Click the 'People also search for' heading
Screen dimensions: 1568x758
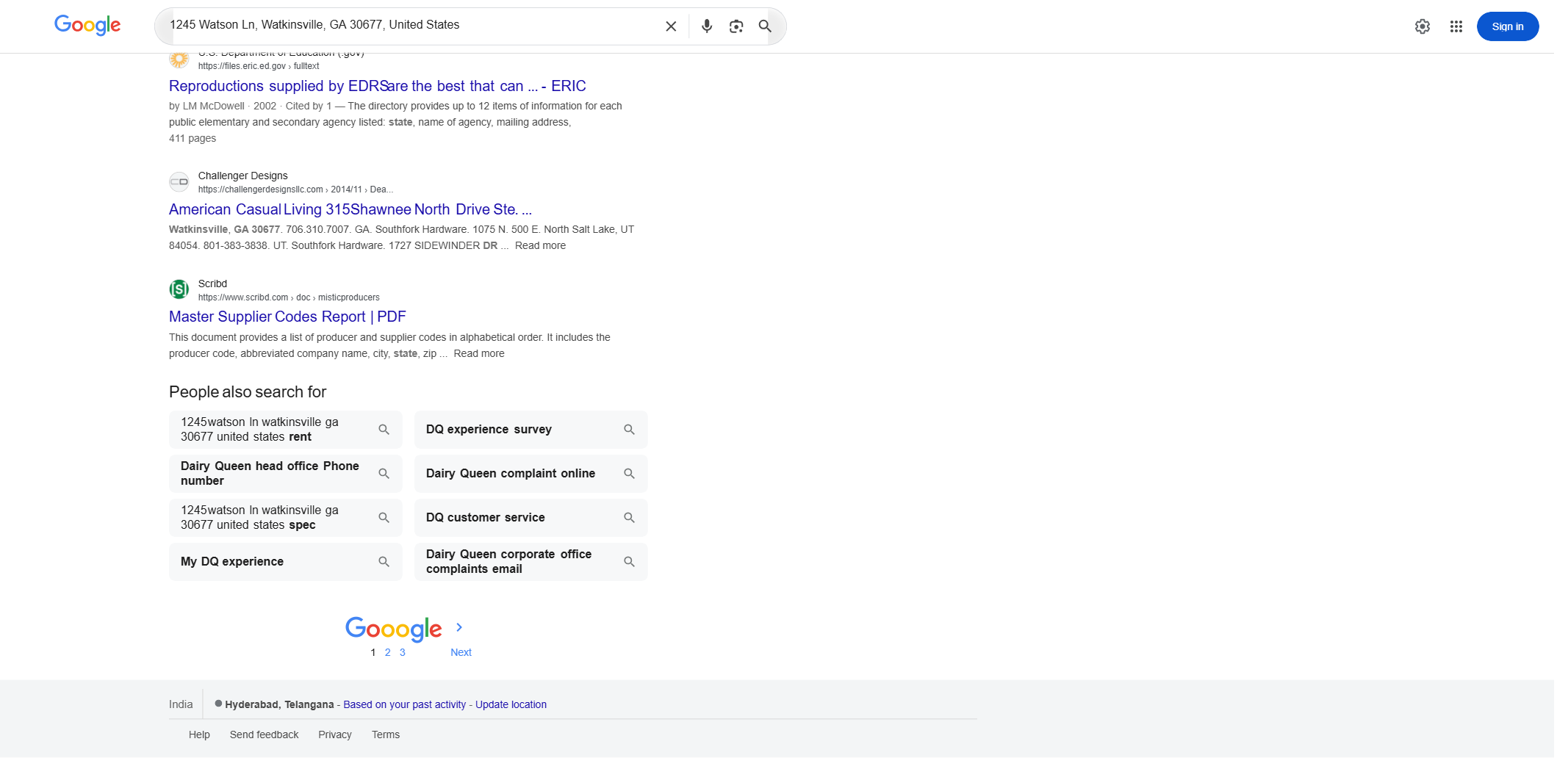pos(248,392)
